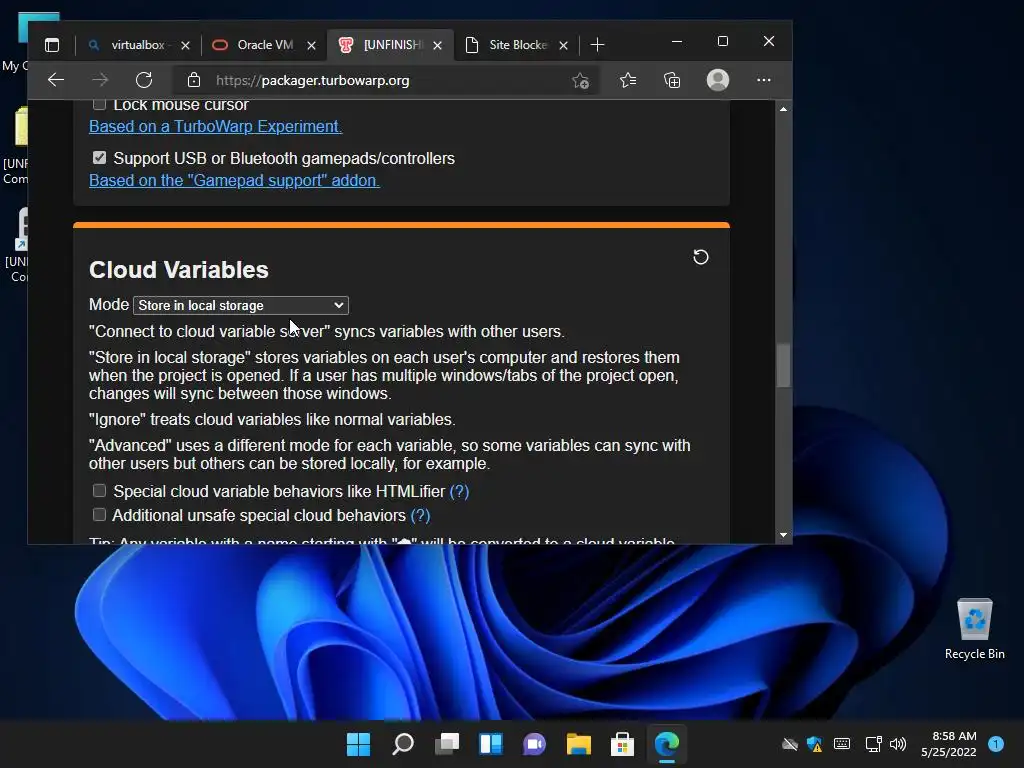Open Based on the Gamepad support addon link

[234, 180]
